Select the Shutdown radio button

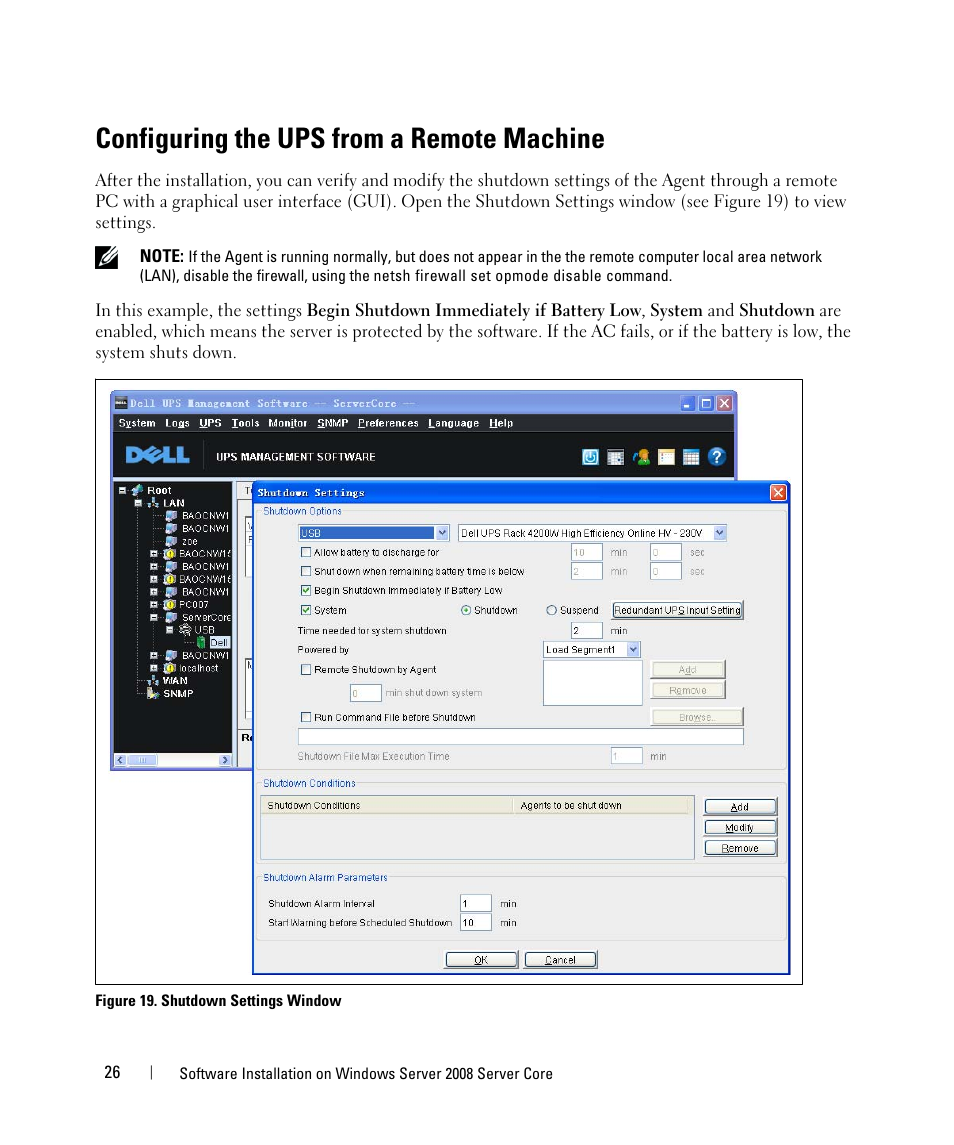465,610
